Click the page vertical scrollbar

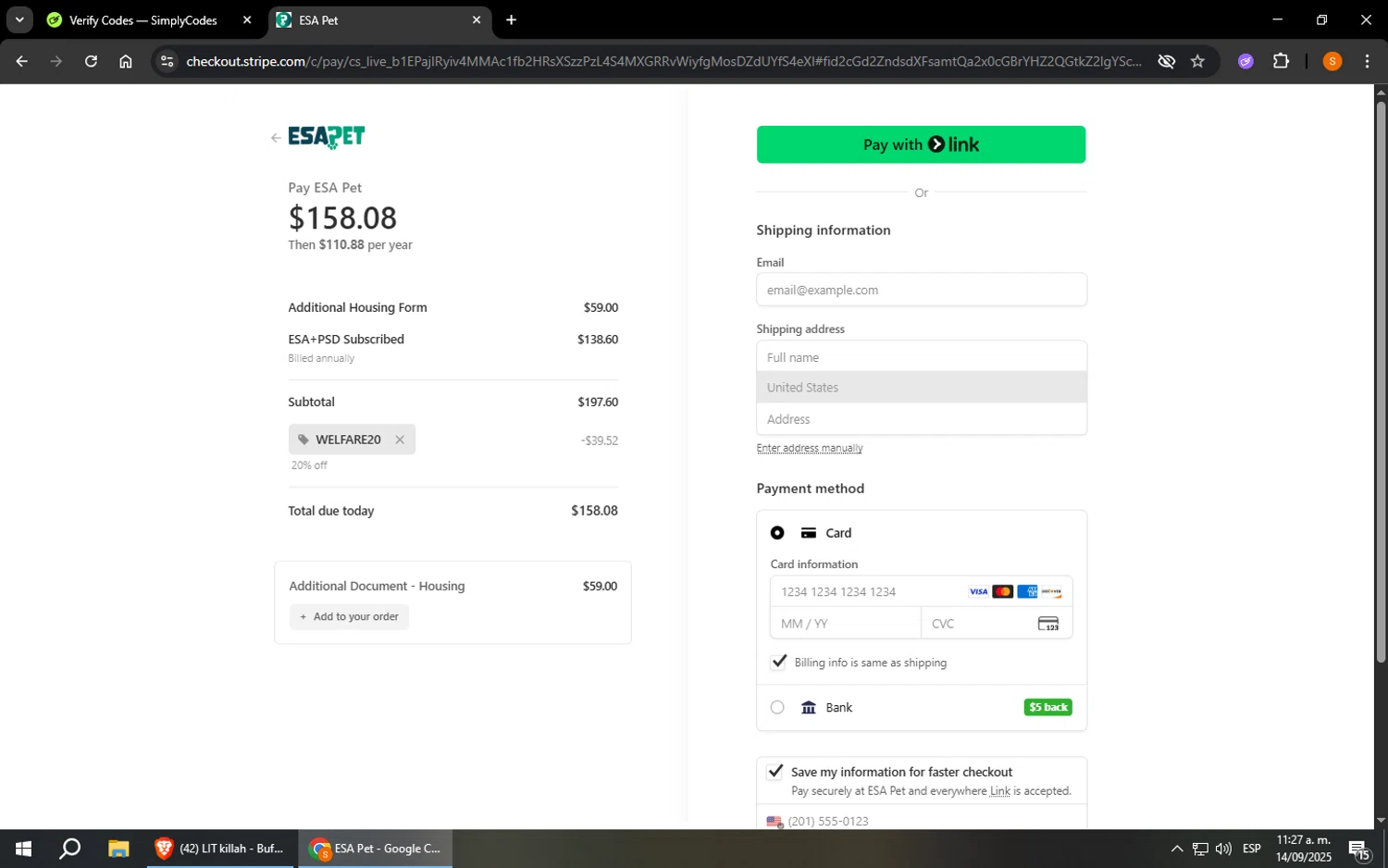(x=1381, y=381)
